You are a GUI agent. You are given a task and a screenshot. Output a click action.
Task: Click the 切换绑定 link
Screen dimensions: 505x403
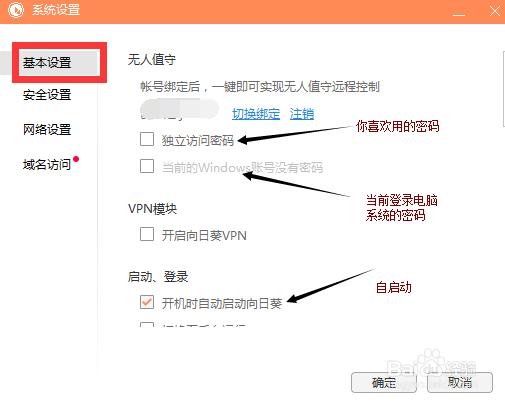pyautogui.click(x=256, y=114)
